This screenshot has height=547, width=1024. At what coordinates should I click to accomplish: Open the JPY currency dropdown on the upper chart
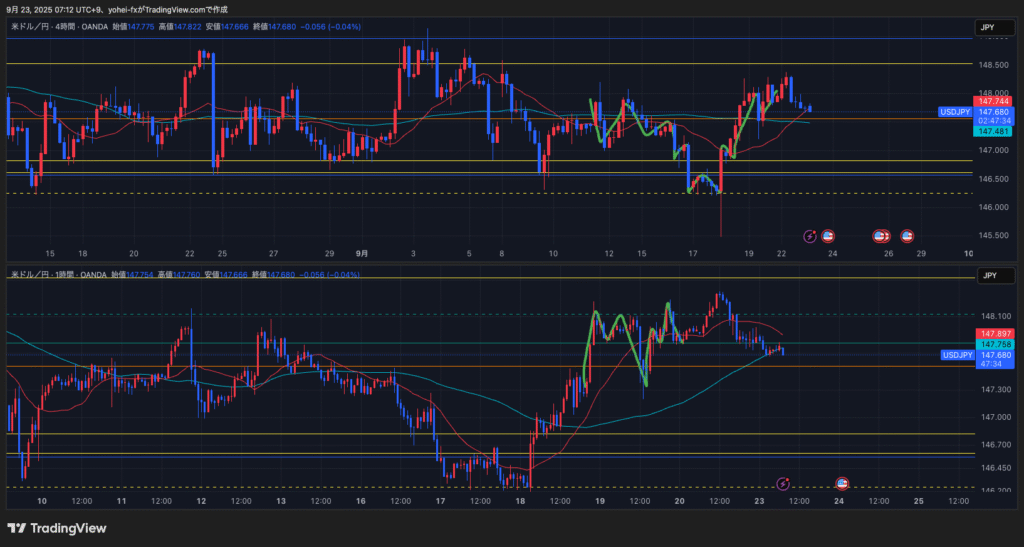[x=989, y=28]
